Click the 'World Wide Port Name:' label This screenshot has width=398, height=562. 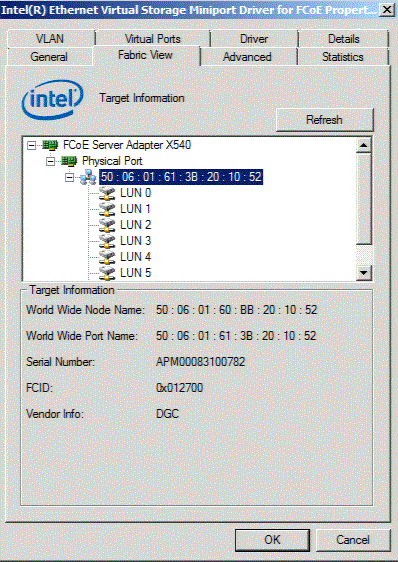pyautogui.click(x=82, y=336)
